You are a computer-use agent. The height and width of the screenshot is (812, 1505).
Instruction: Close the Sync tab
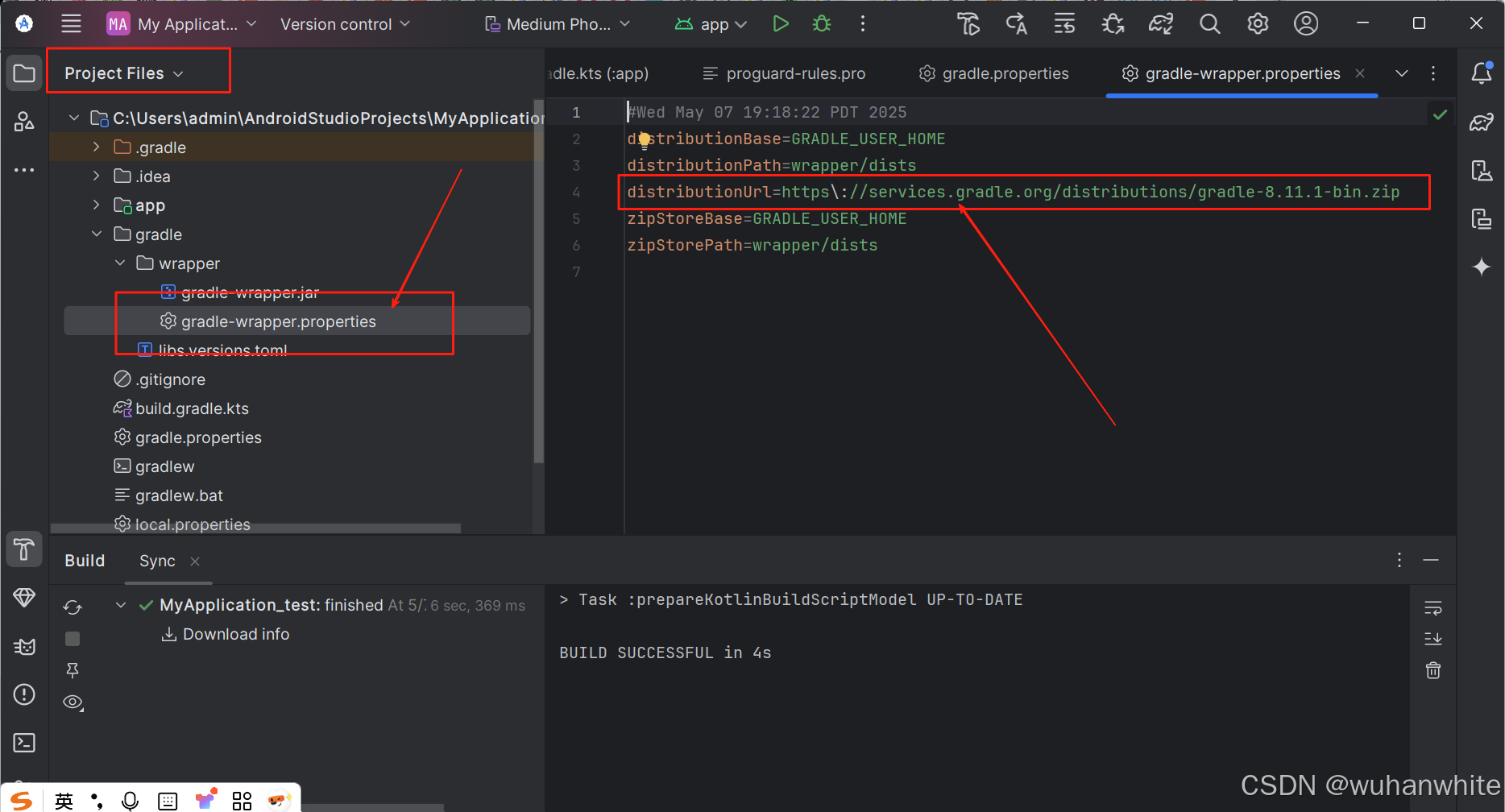(195, 561)
